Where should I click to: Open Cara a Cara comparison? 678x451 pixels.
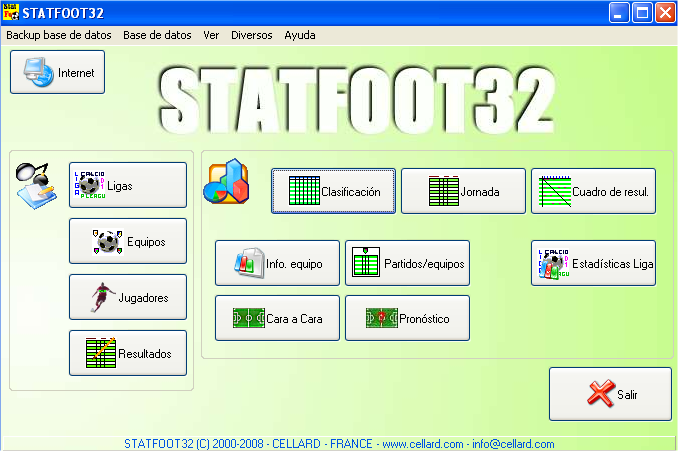(x=277, y=318)
